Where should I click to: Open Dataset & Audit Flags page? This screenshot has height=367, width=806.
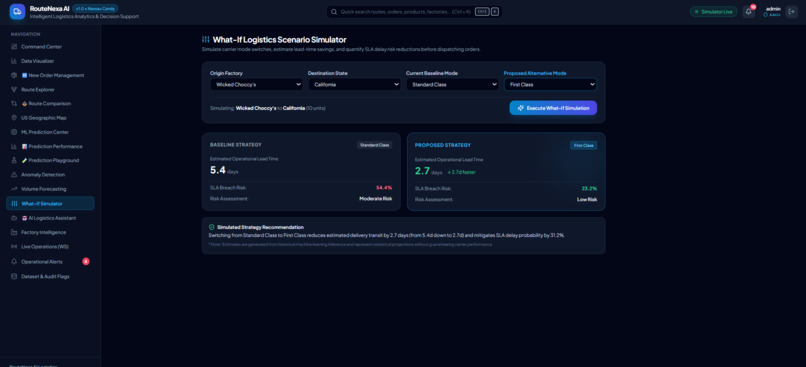[50, 277]
